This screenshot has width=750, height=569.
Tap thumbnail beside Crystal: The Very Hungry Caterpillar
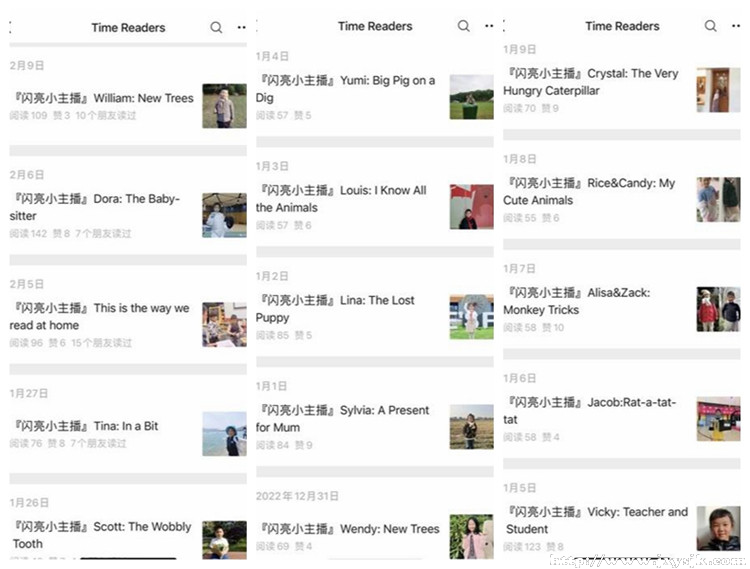[718, 90]
